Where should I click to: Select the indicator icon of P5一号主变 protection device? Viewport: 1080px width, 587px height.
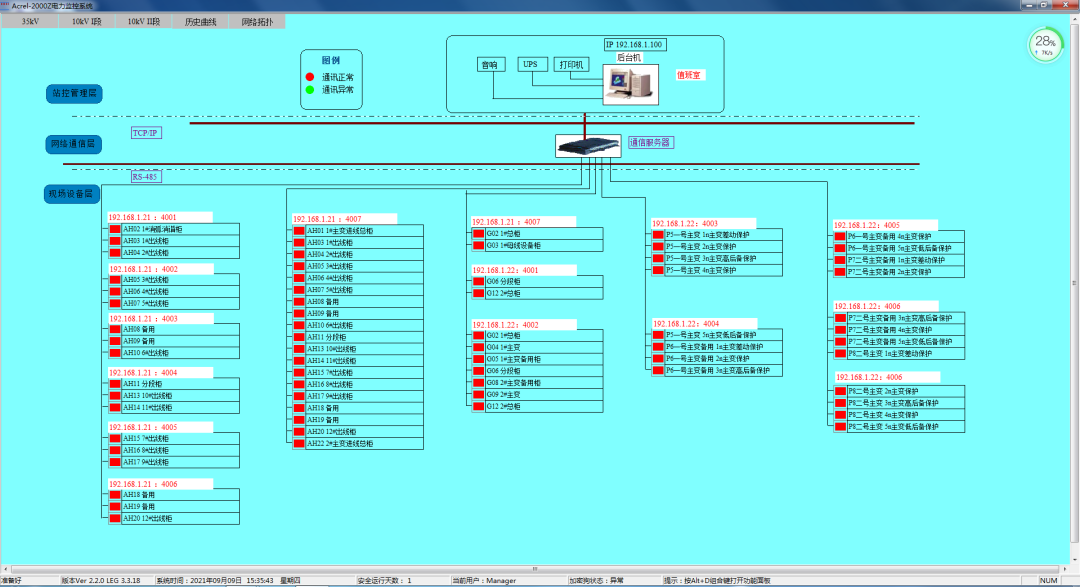coord(657,234)
